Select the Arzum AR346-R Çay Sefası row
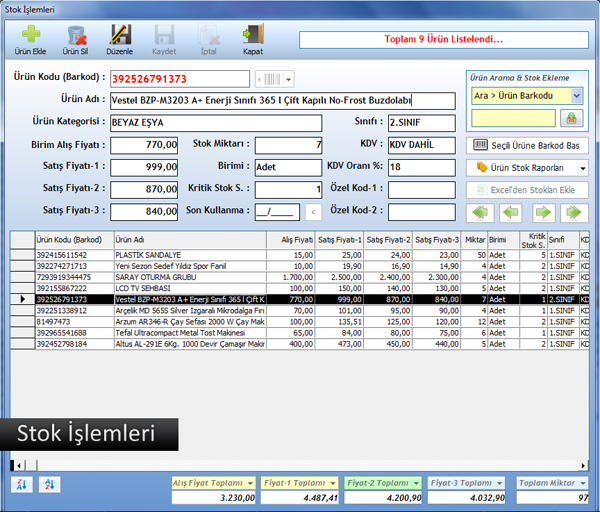Image resolution: width=600 pixels, height=512 pixels. (300, 321)
